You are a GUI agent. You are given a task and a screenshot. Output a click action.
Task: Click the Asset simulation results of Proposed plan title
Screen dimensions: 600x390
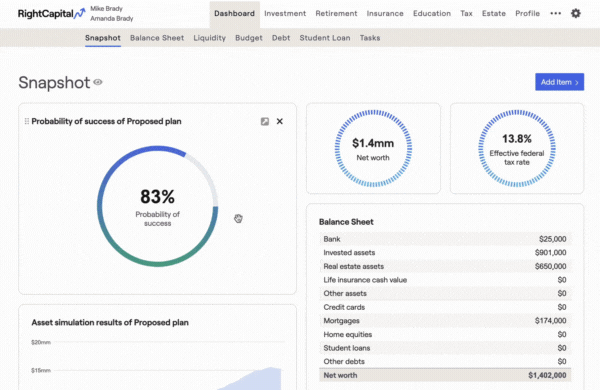(110, 323)
